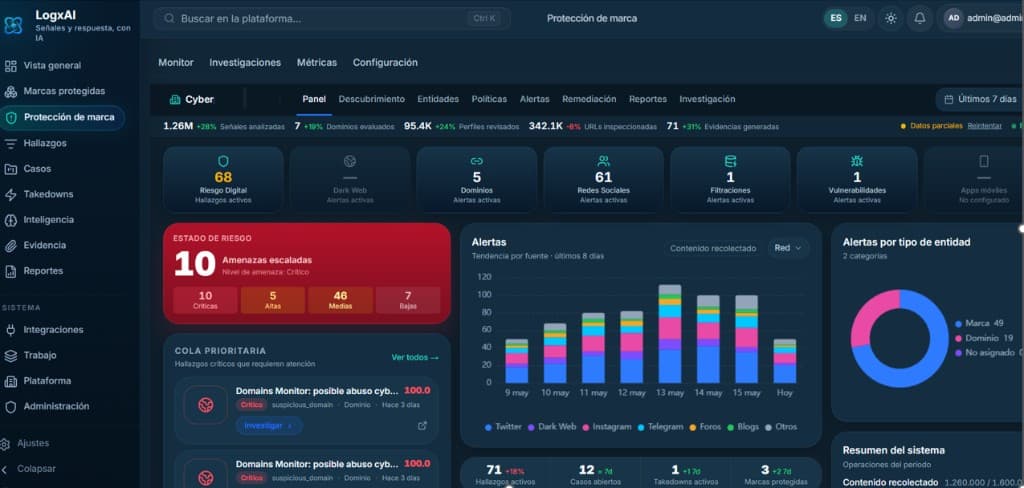
Task: Select Contenido recolectado in Alertas chart
Action: click(713, 248)
